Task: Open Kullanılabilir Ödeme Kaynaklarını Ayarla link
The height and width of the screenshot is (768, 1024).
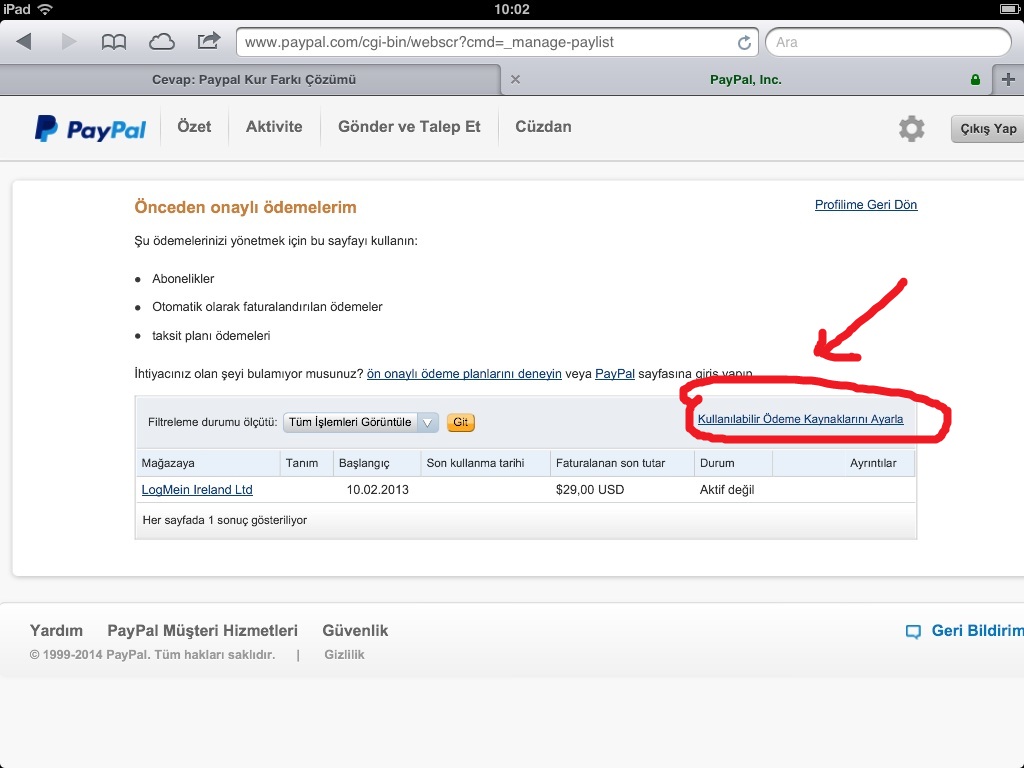Action: [x=800, y=420]
